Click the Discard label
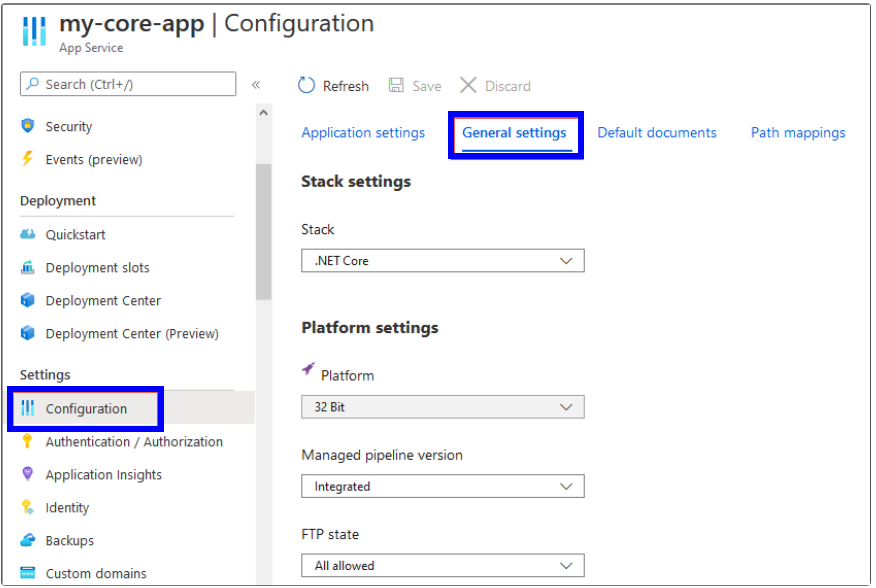876x588 pixels. tap(507, 86)
